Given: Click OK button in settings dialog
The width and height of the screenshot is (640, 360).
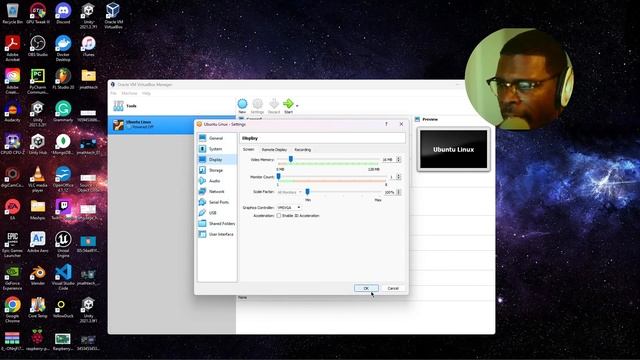Looking at the screenshot, I should (x=366, y=288).
